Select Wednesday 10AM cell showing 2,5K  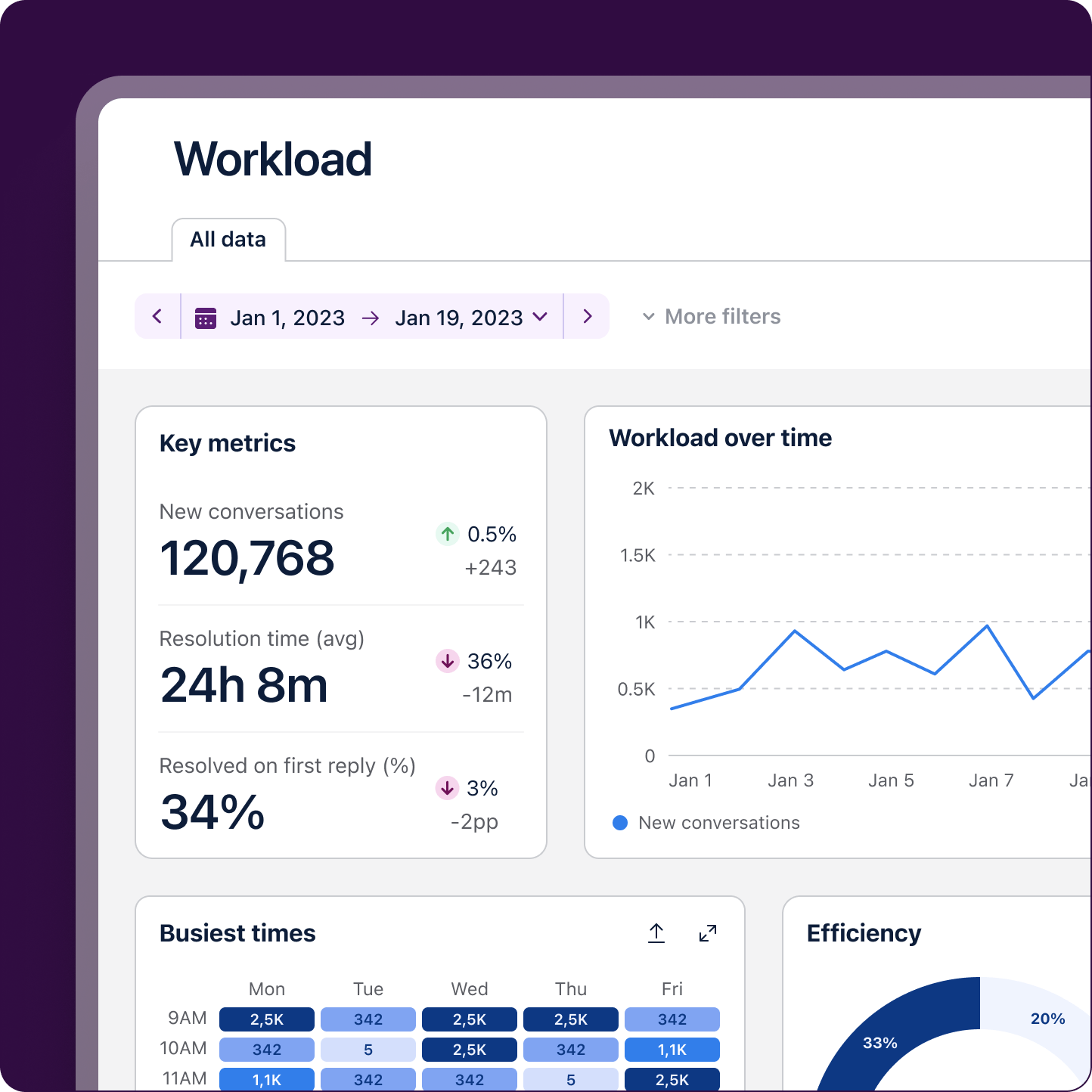pos(470,1050)
